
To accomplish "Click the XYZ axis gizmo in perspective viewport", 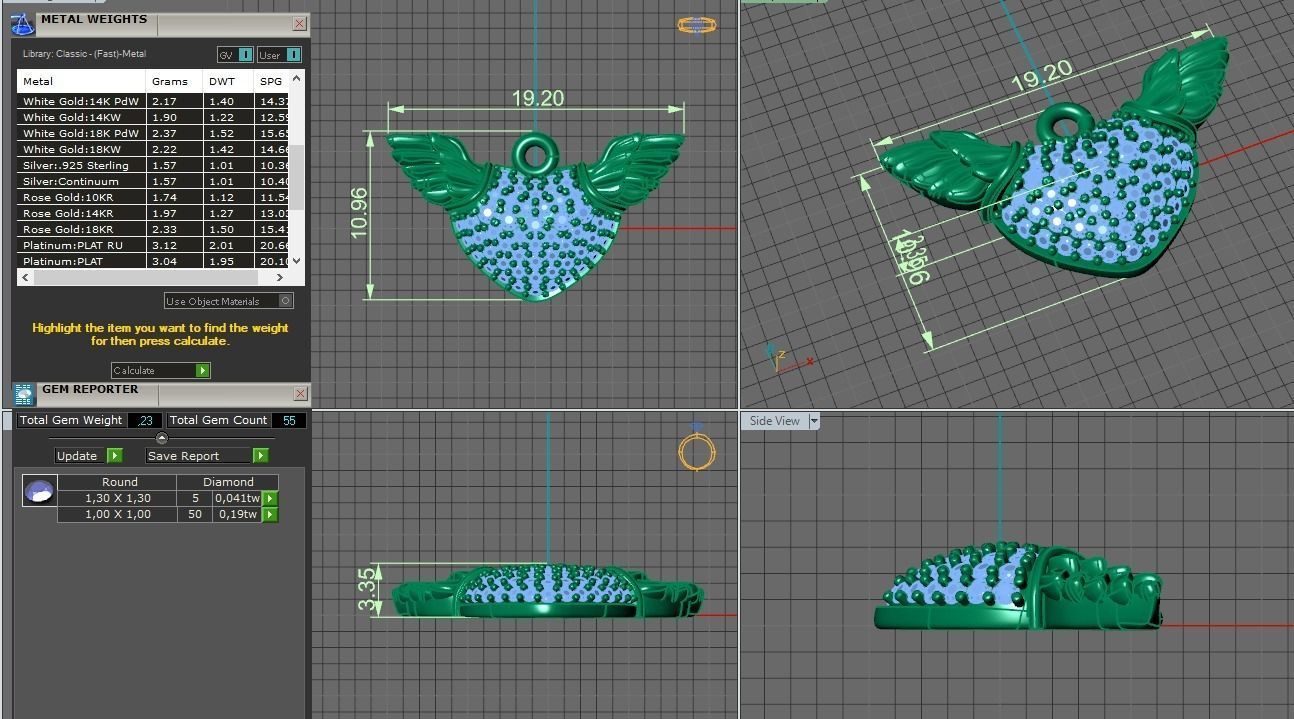I will 789,359.
